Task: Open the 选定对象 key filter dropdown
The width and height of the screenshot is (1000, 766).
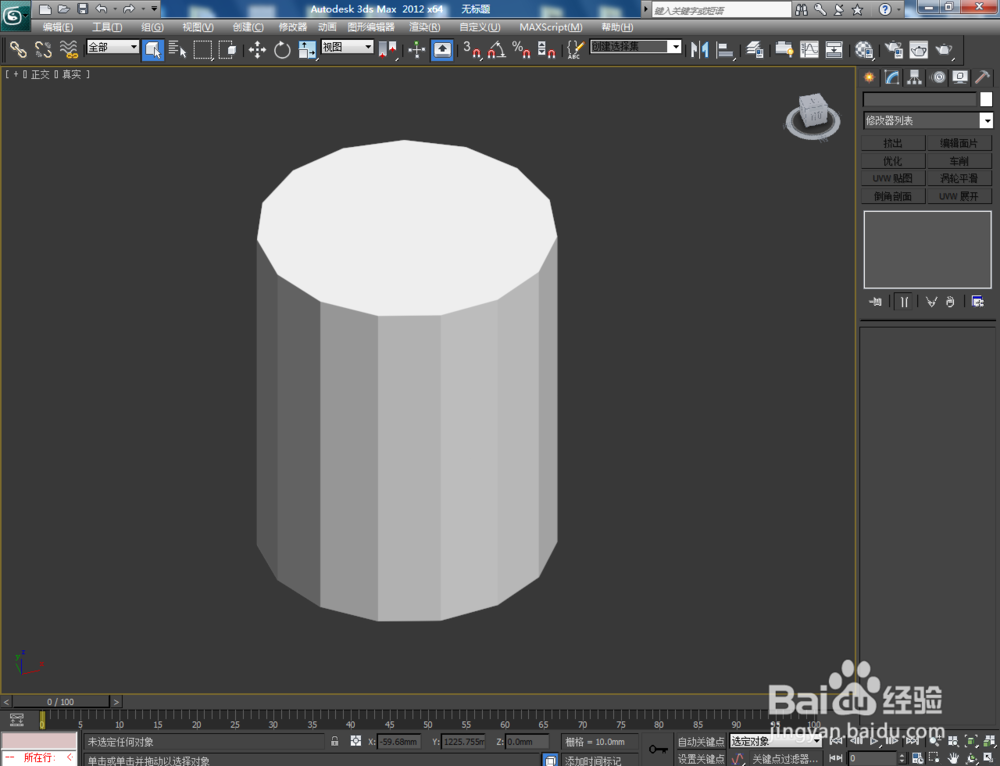Action: pyautogui.click(x=776, y=741)
